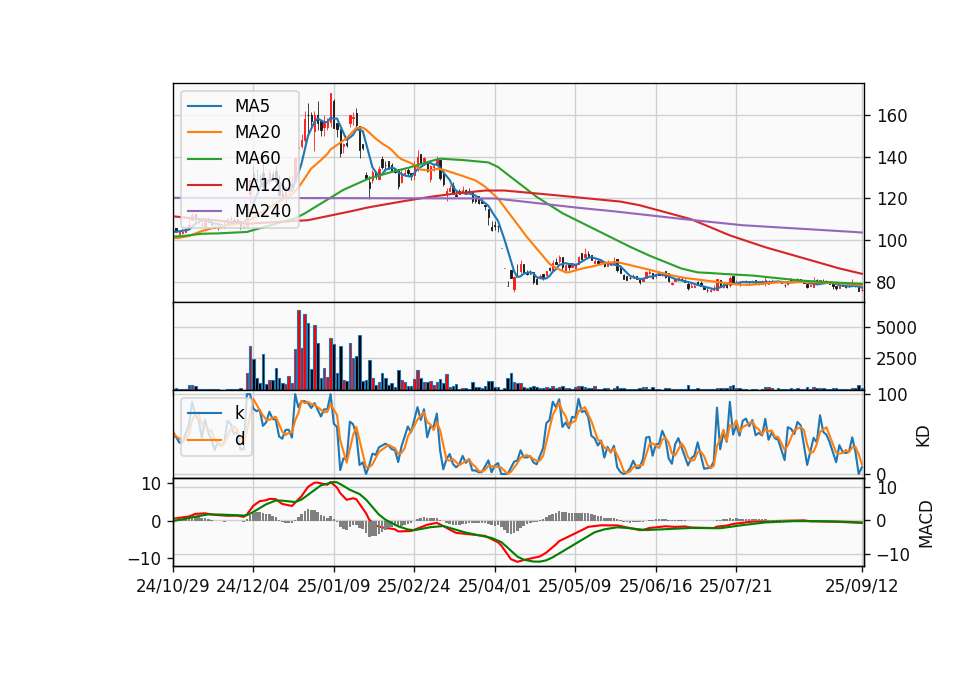Click the 24/12/04 date axis label
This screenshot has height=690, width=960.
(252, 586)
